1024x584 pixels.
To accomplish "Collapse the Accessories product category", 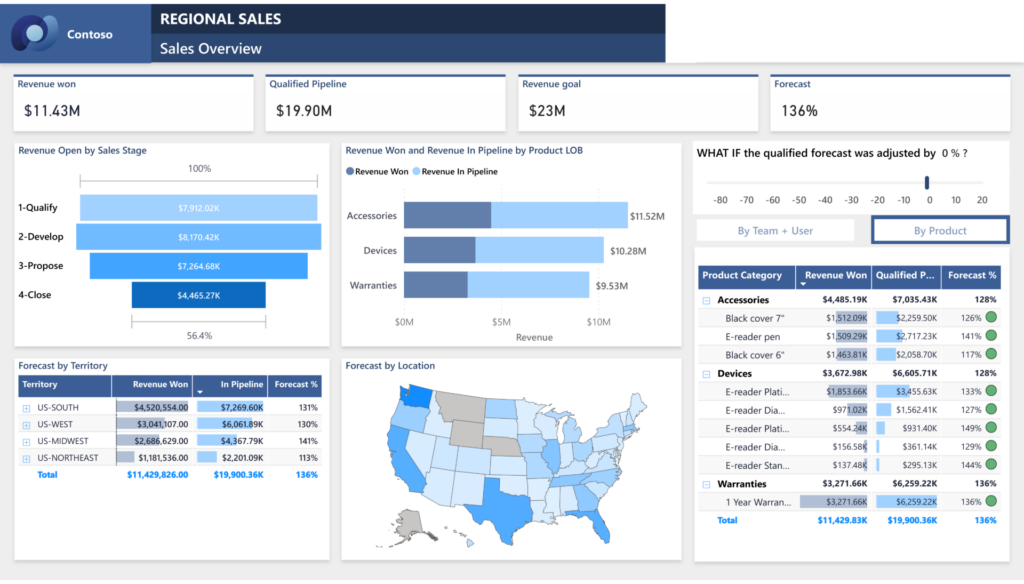I will click(706, 300).
